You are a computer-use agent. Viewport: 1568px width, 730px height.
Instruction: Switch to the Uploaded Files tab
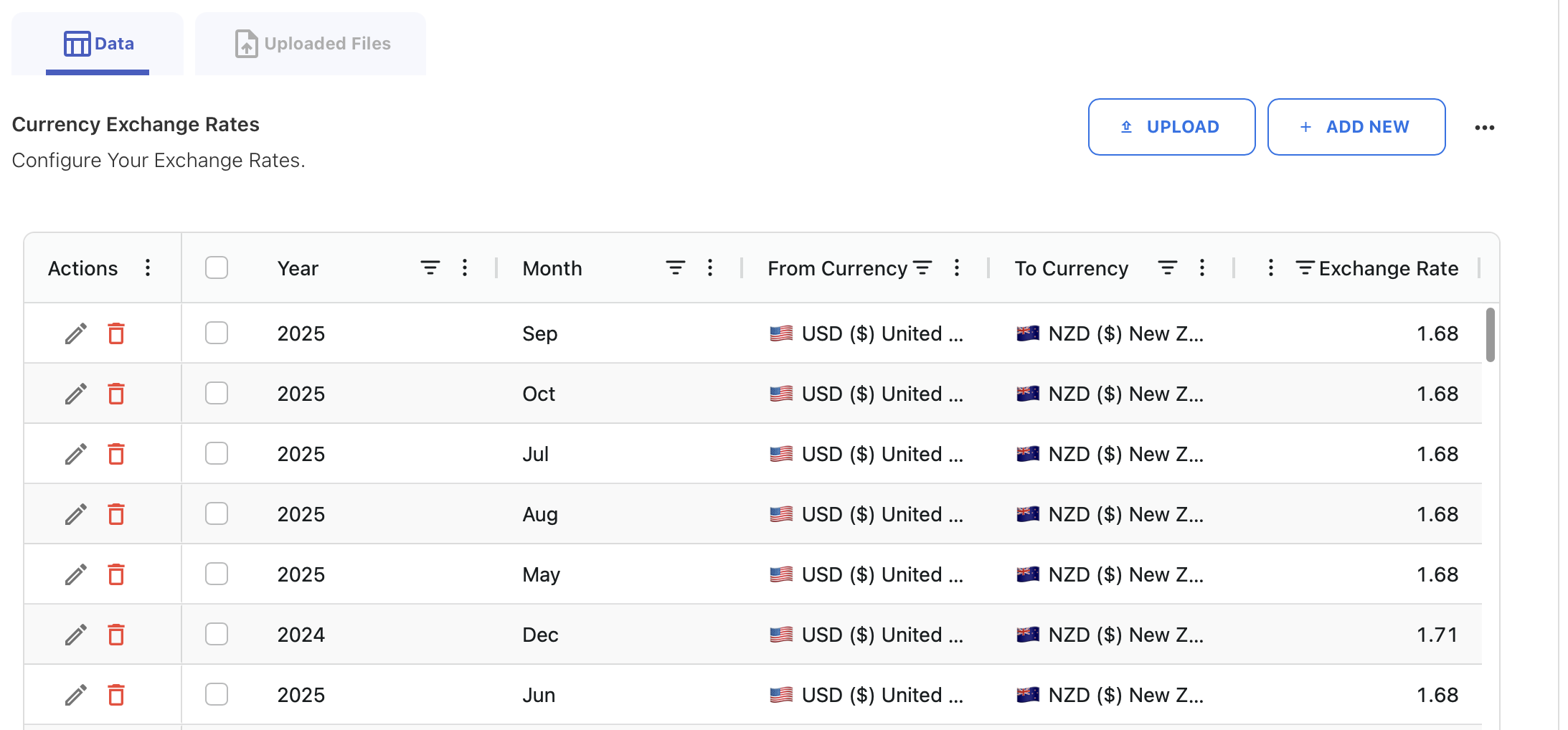point(311,43)
